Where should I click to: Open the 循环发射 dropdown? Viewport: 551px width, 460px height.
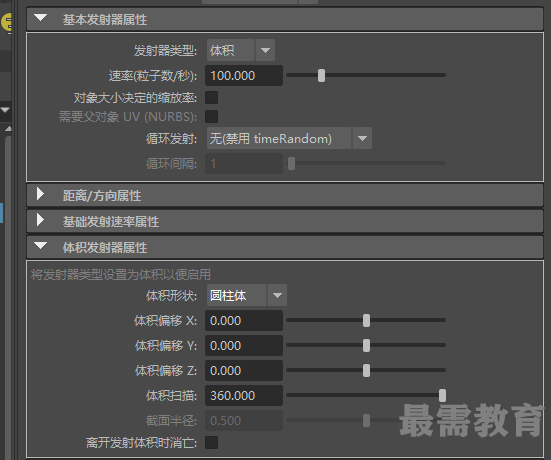tap(289, 138)
